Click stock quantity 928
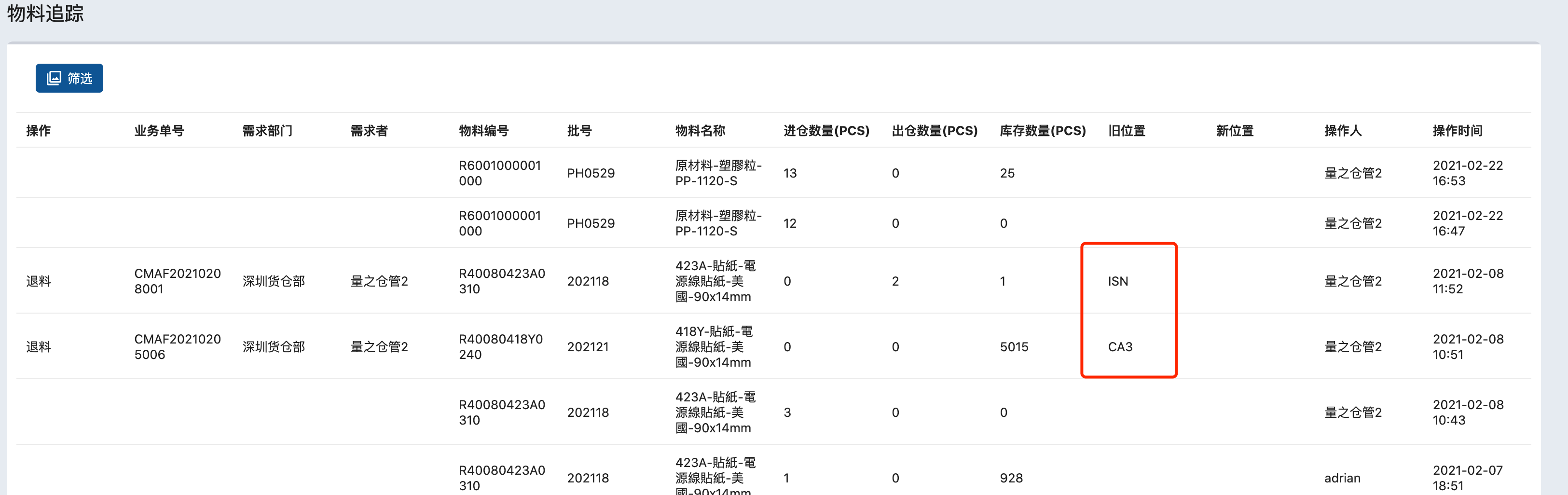Viewport: 1568px width, 495px height. point(1011,478)
